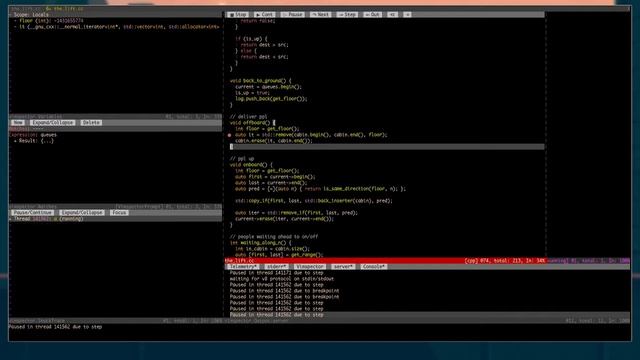Click the Out step-out button
This screenshot has height=360, width=640.
point(372,14)
